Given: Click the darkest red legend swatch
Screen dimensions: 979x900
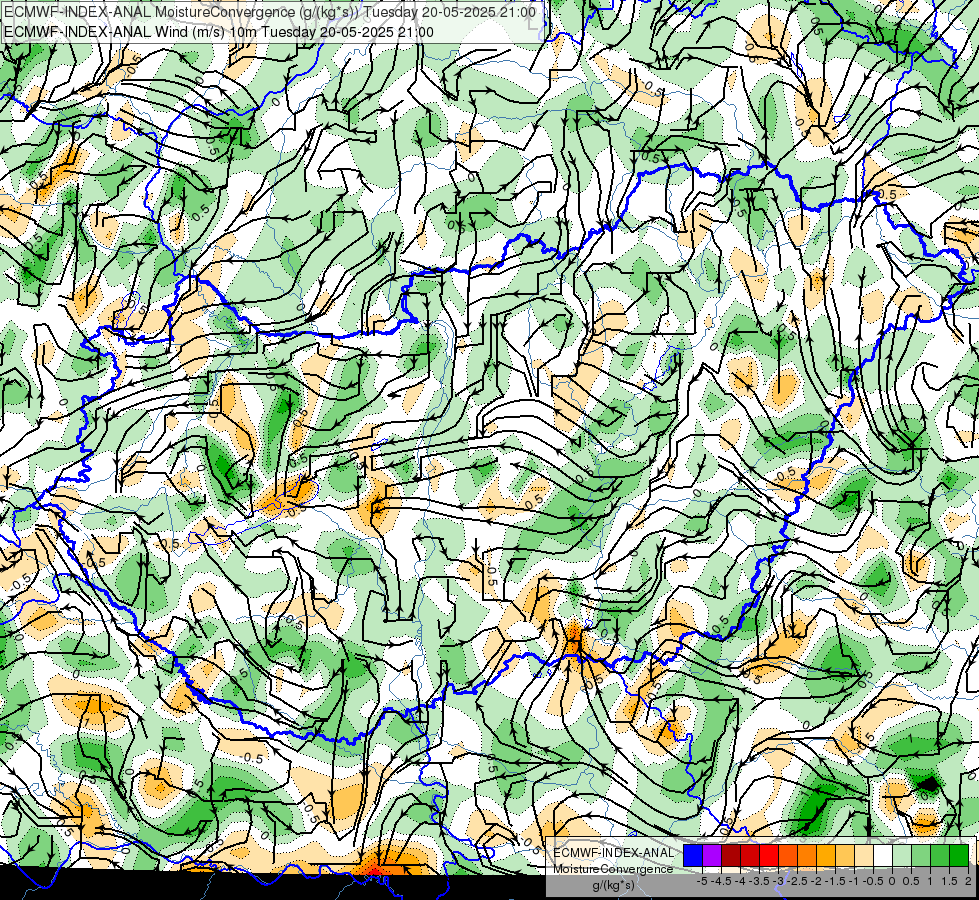Looking at the screenshot, I should pyautogui.click(x=731, y=855).
